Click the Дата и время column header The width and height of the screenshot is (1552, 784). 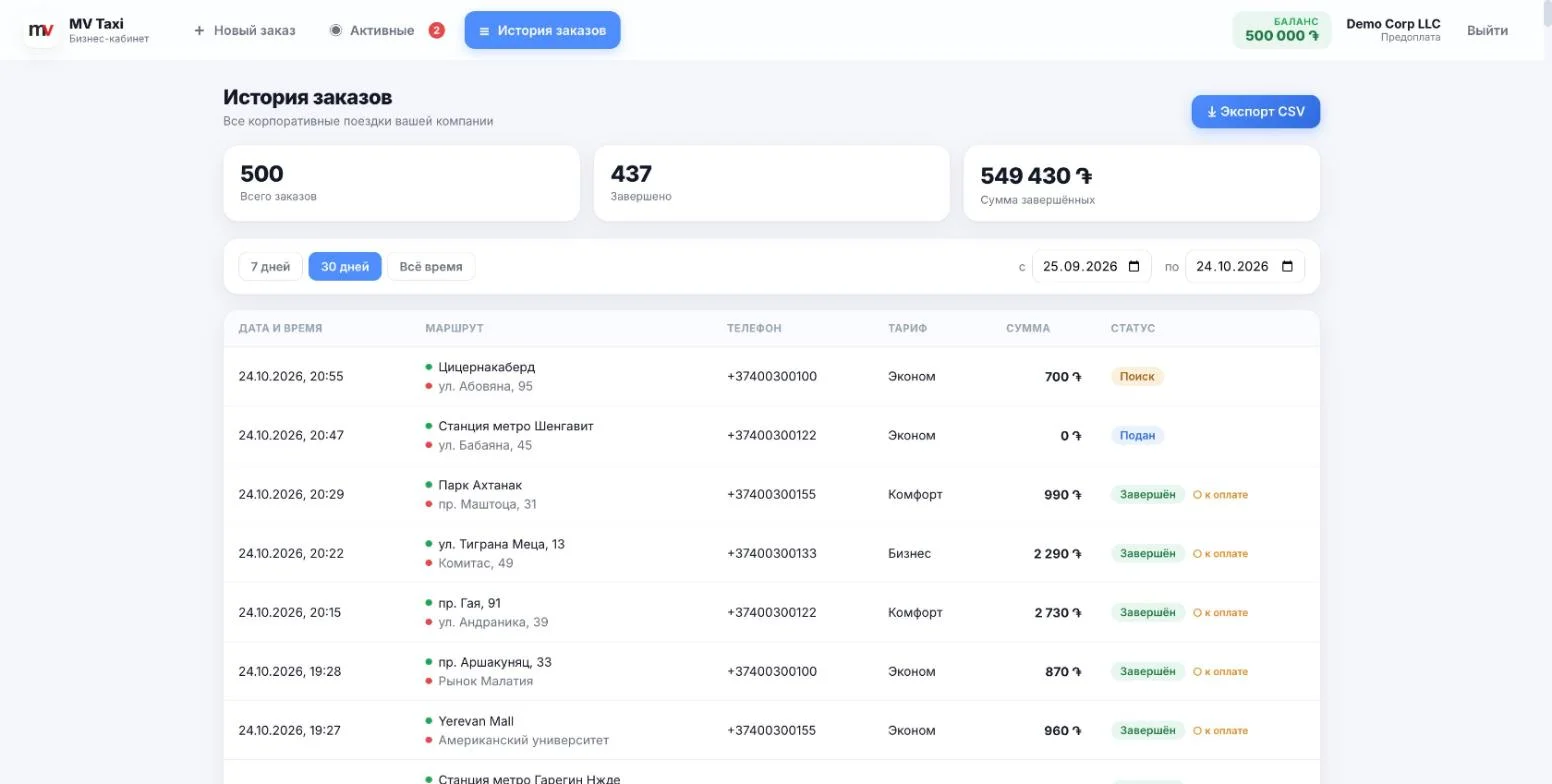[x=280, y=328]
